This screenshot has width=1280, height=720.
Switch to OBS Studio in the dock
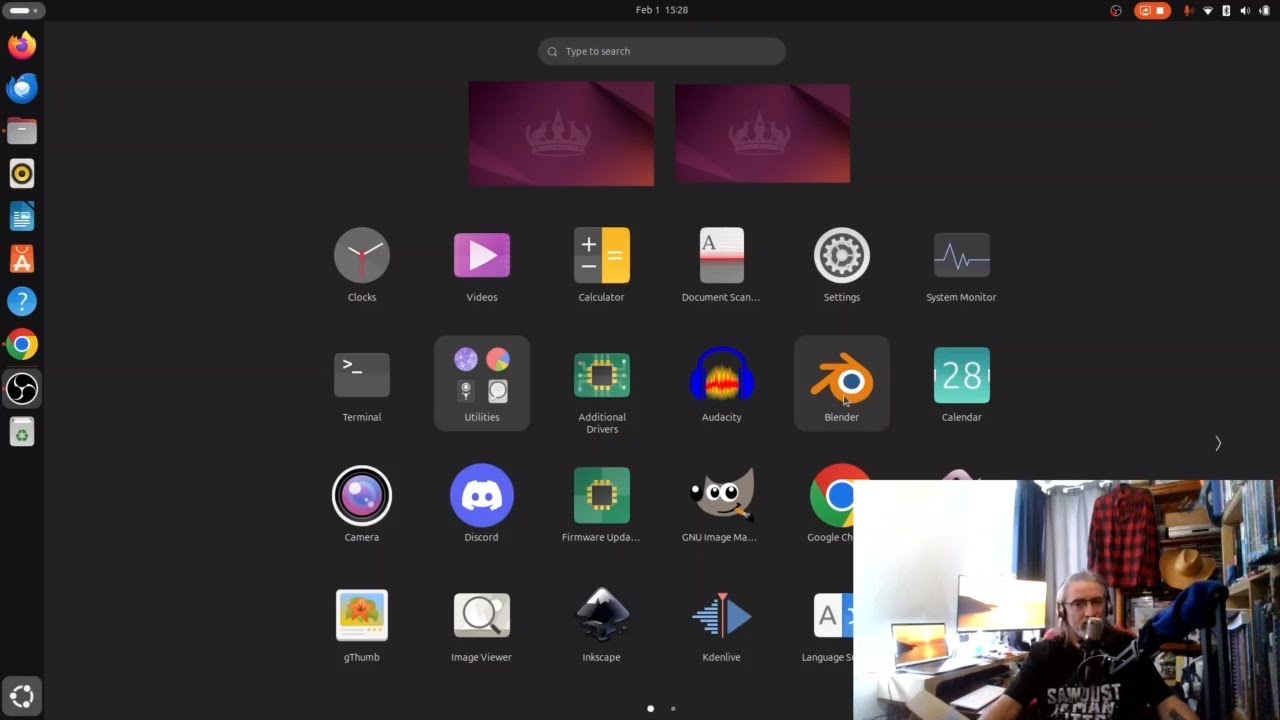(22, 388)
